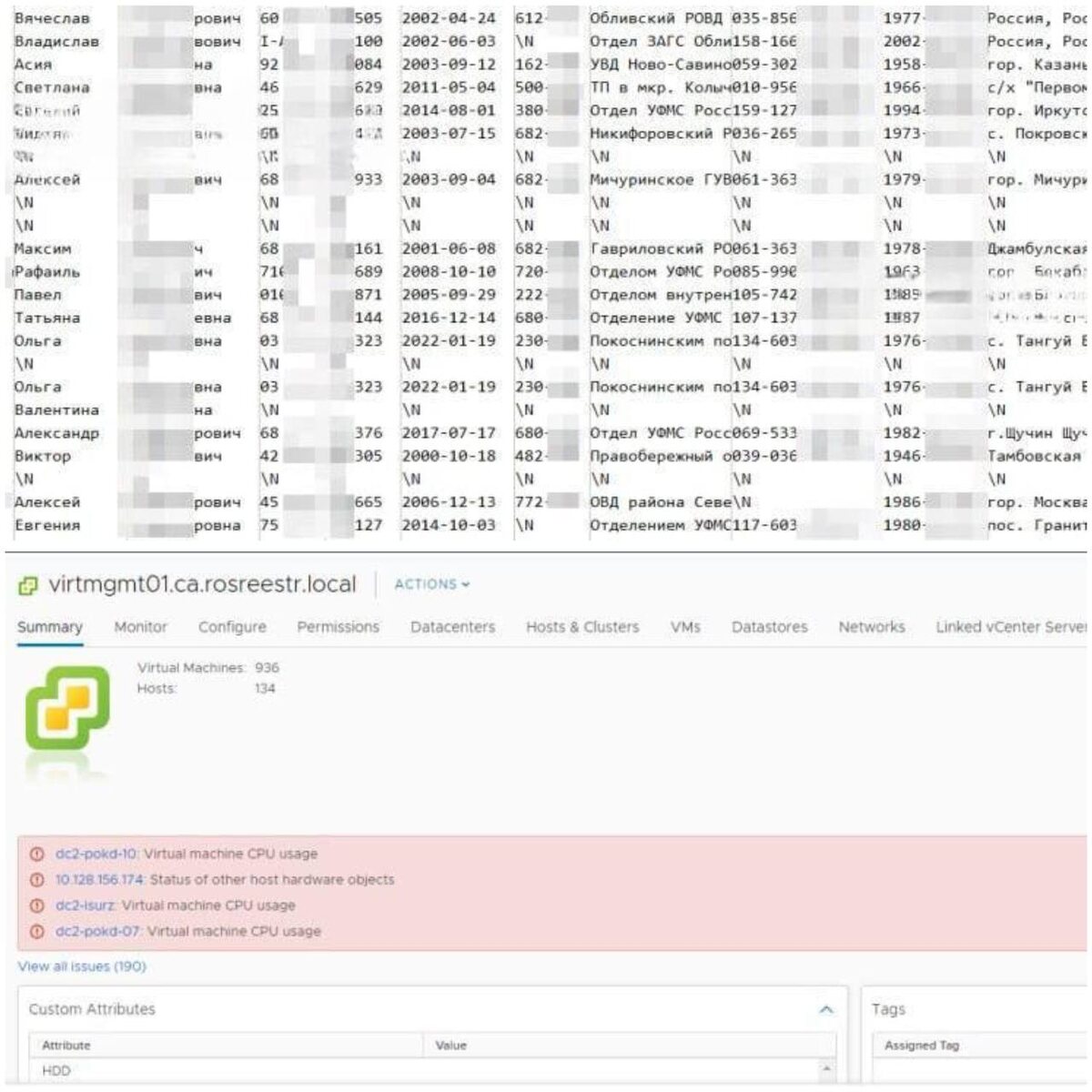
Task: Click the 'Гавриловский РО' cell
Action: [661, 248]
